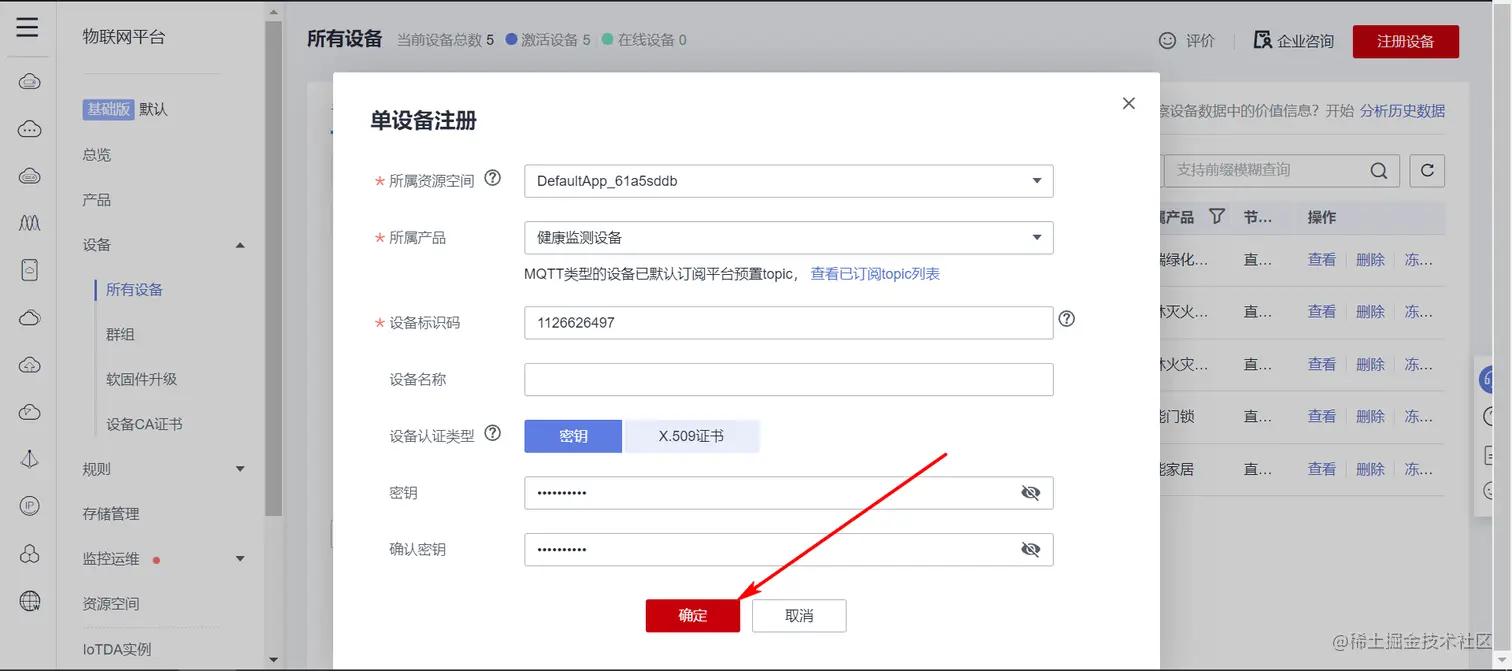Screen dimensions: 1512x671
Task: Click the 评价 smiley icon
Action: click(x=1167, y=41)
